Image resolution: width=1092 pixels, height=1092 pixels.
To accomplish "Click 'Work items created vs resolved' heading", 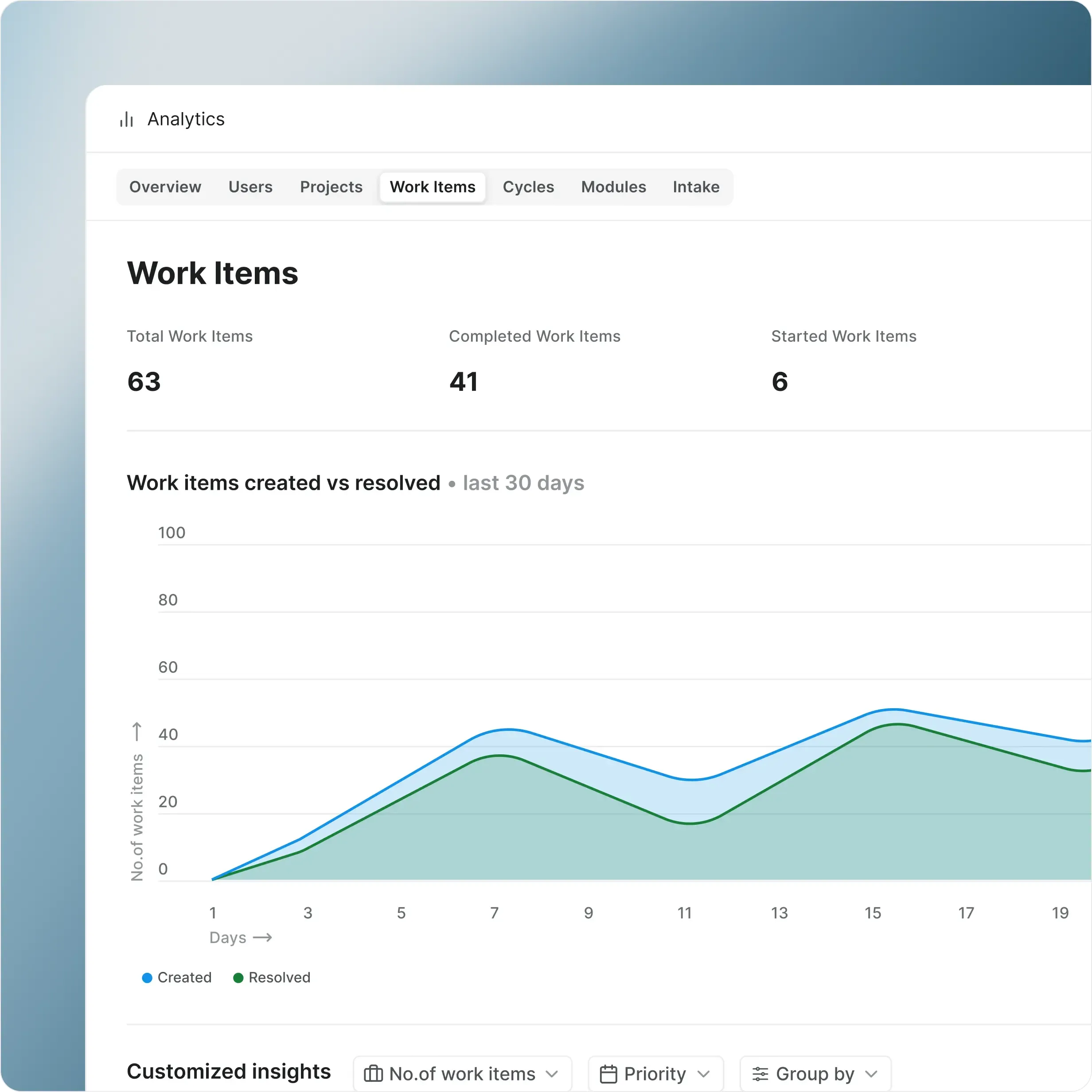I will 284,483.
